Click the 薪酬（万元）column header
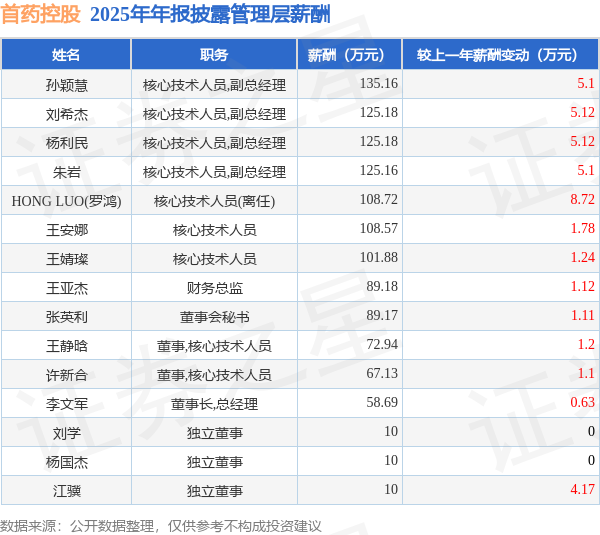 350,55
